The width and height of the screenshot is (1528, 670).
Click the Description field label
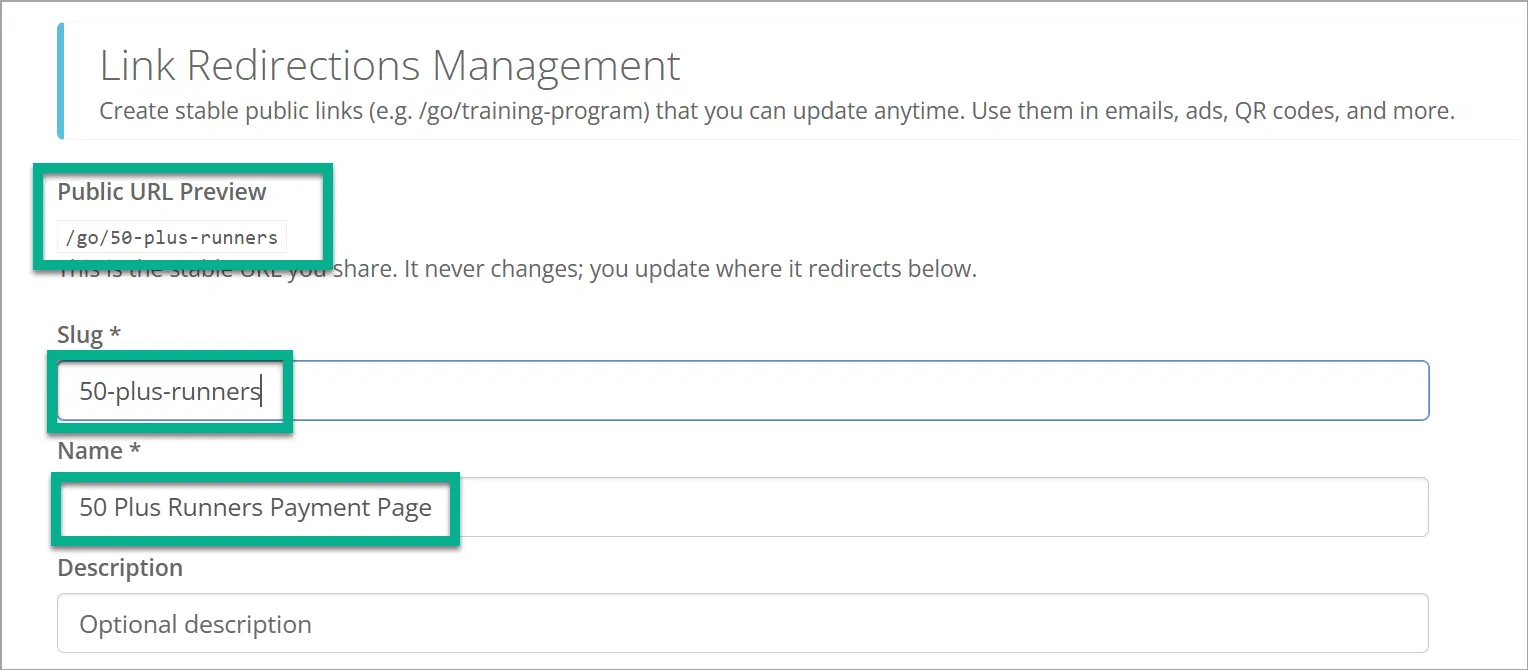tap(119, 567)
